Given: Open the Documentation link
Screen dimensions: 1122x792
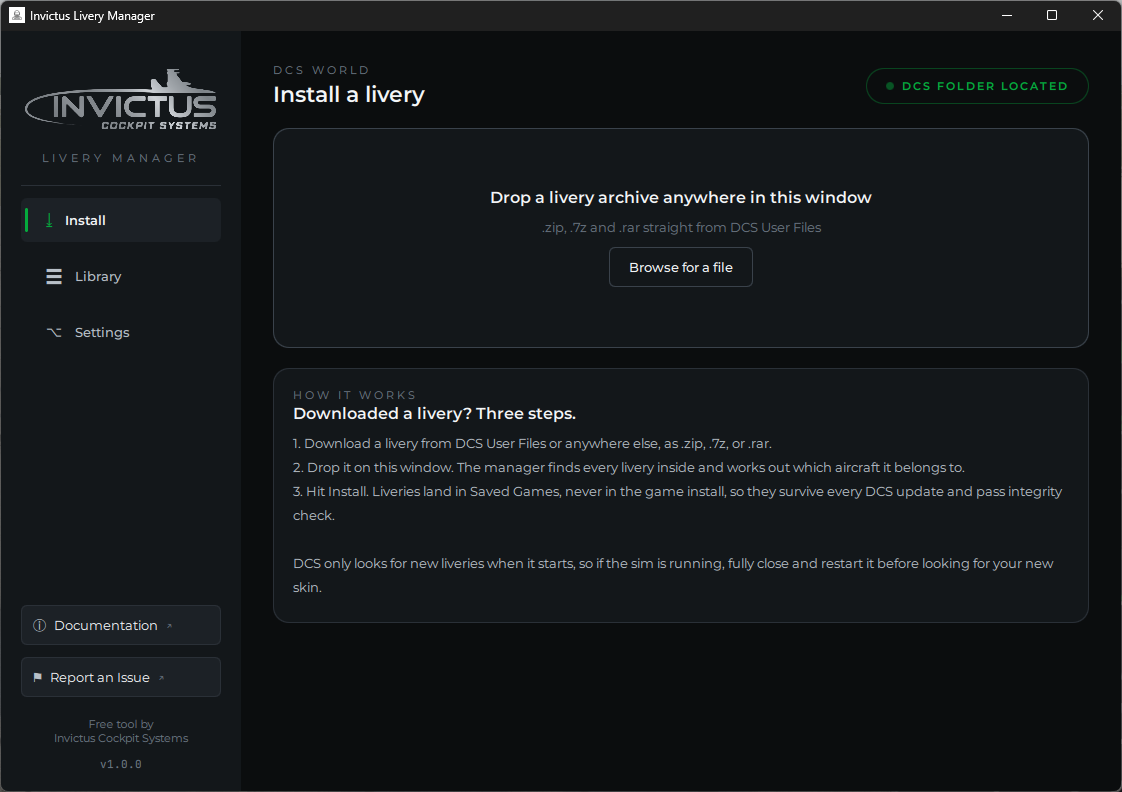Looking at the screenshot, I should [121, 625].
